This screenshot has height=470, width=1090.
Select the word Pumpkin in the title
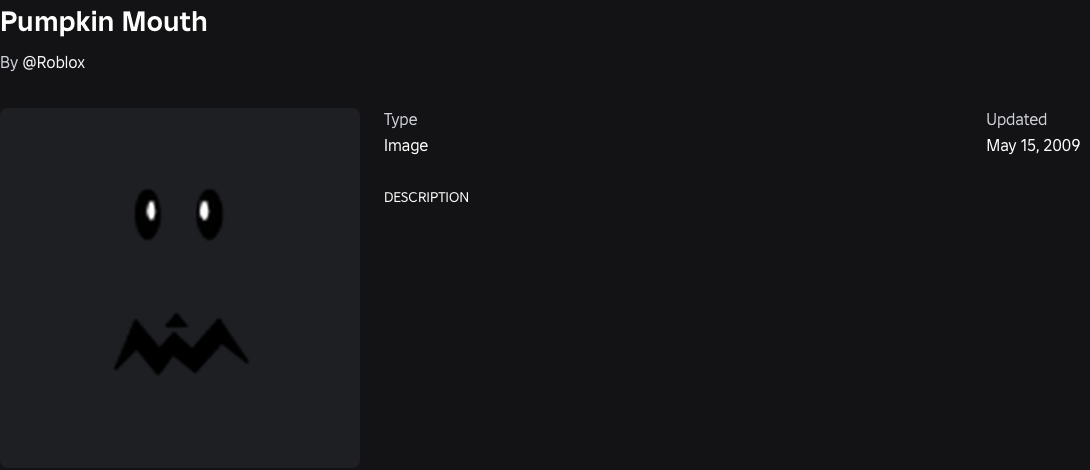[x=57, y=22]
